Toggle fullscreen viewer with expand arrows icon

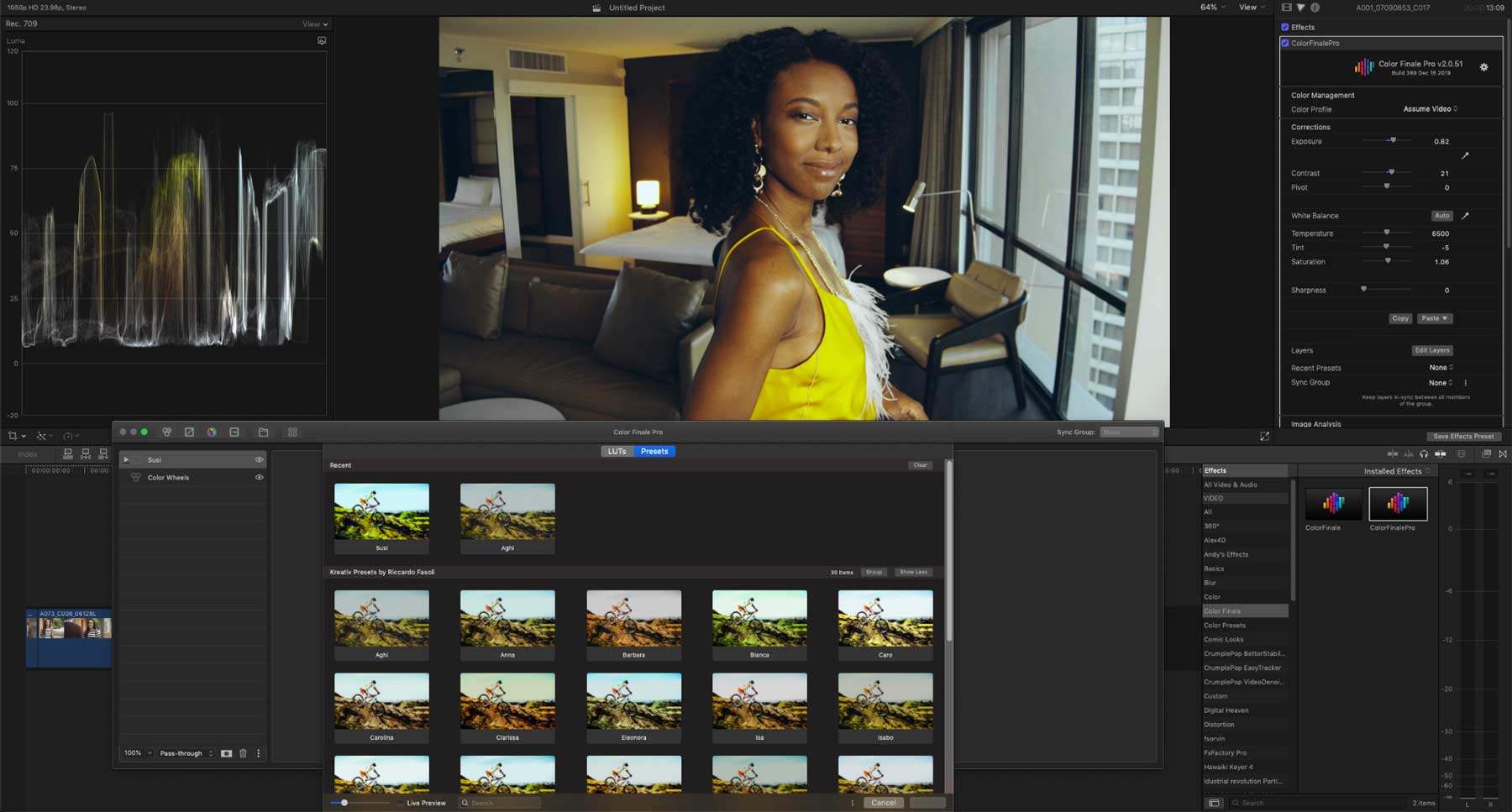pos(1264,436)
